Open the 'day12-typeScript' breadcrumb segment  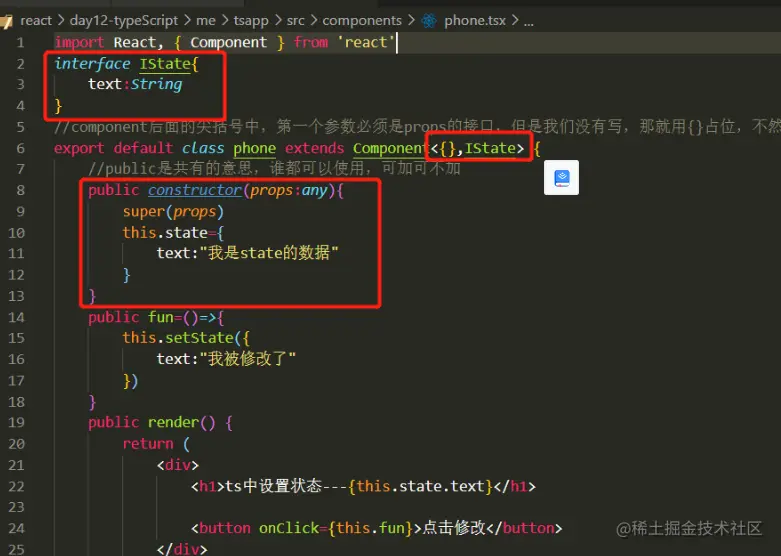point(124,20)
